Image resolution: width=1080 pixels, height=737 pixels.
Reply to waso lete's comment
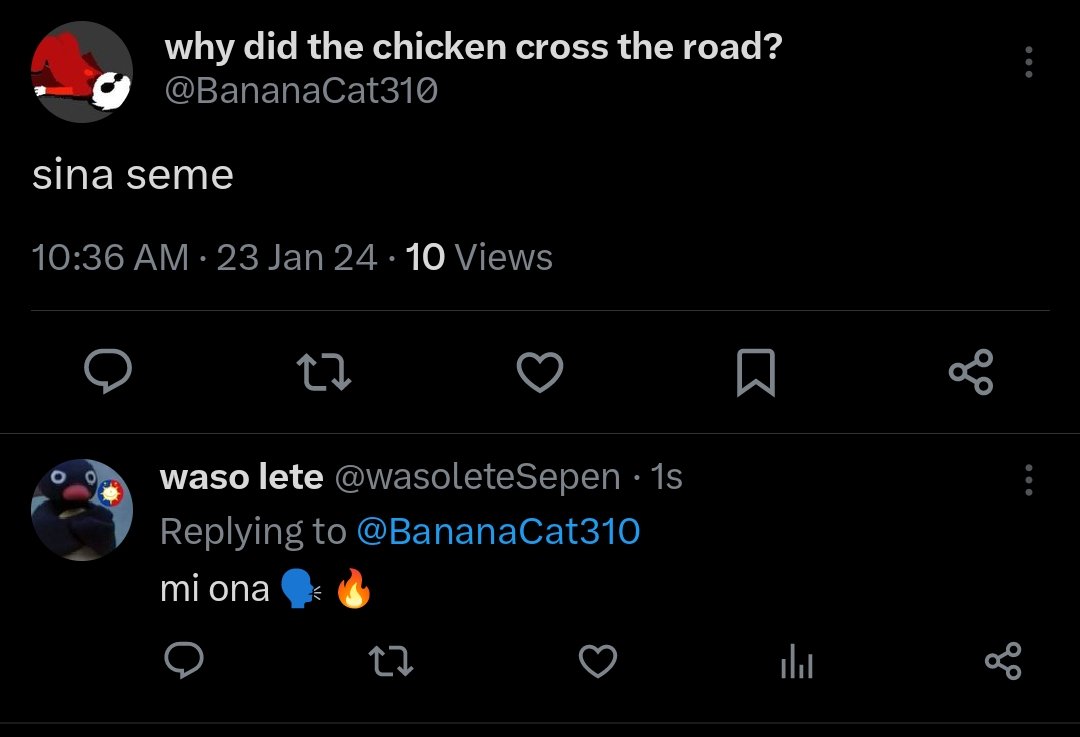pyautogui.click(x=184, y=661)
